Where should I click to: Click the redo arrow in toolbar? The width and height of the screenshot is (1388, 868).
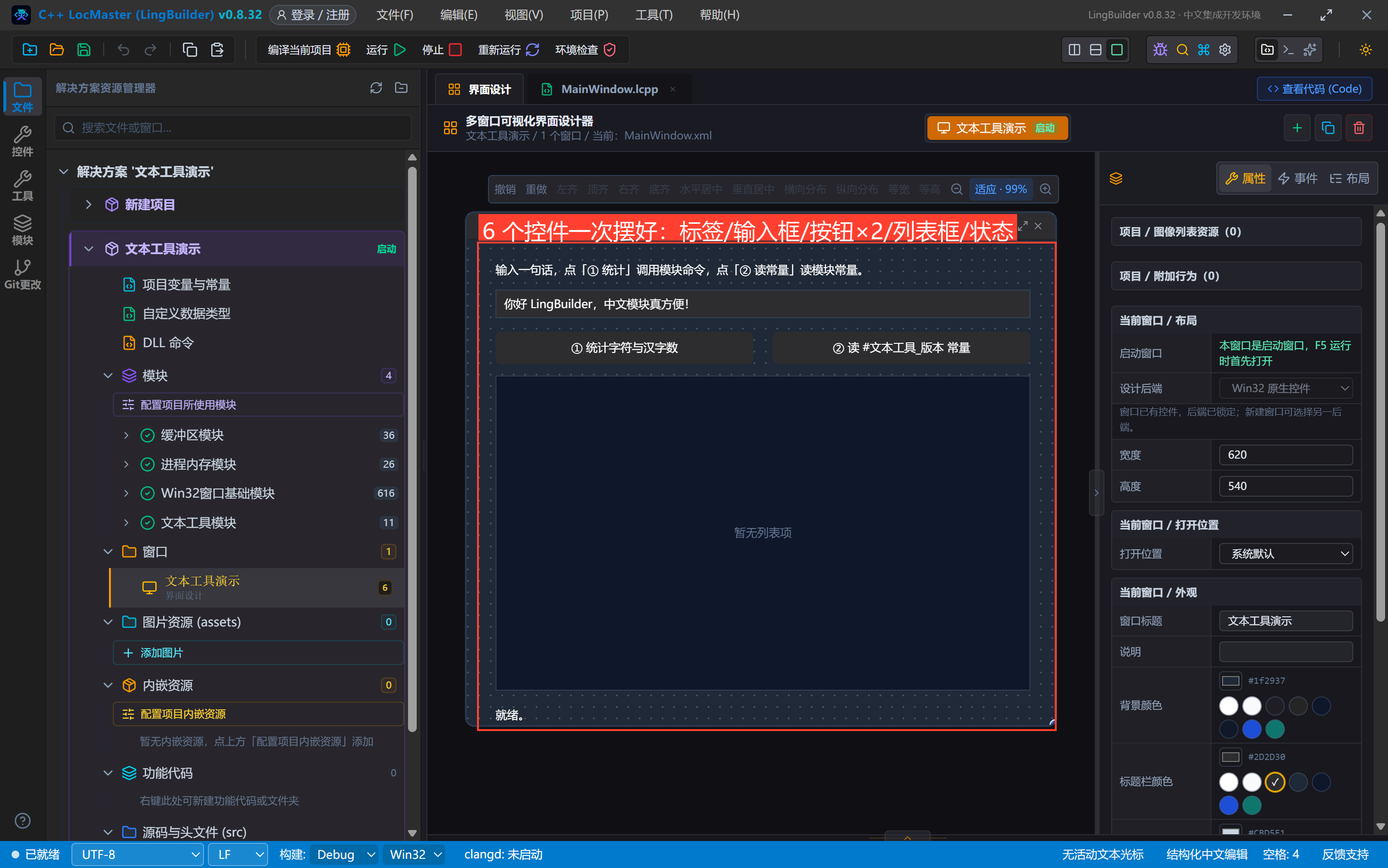pyautogui.click(x=150, y=50)
